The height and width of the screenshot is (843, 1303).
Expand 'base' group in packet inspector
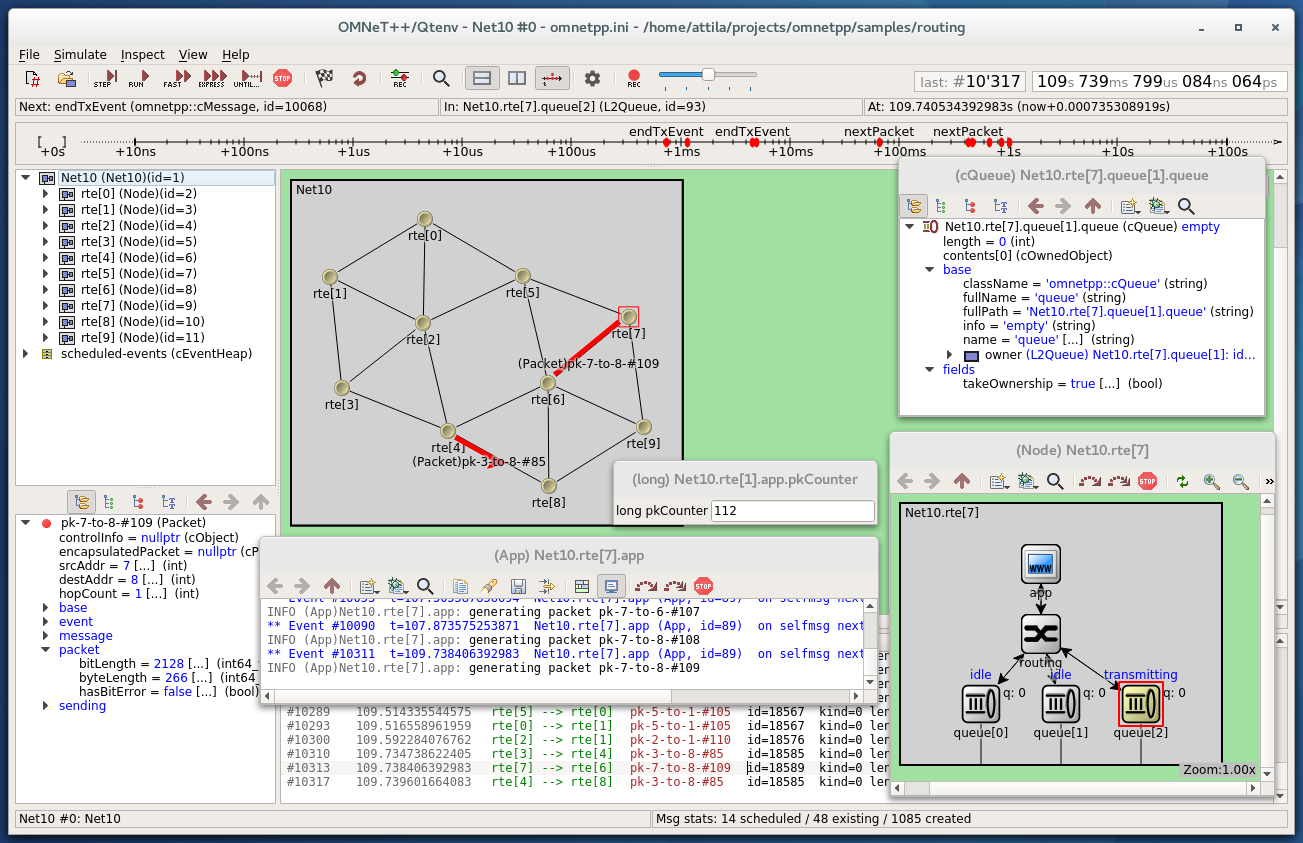click(x=46, y=608)
